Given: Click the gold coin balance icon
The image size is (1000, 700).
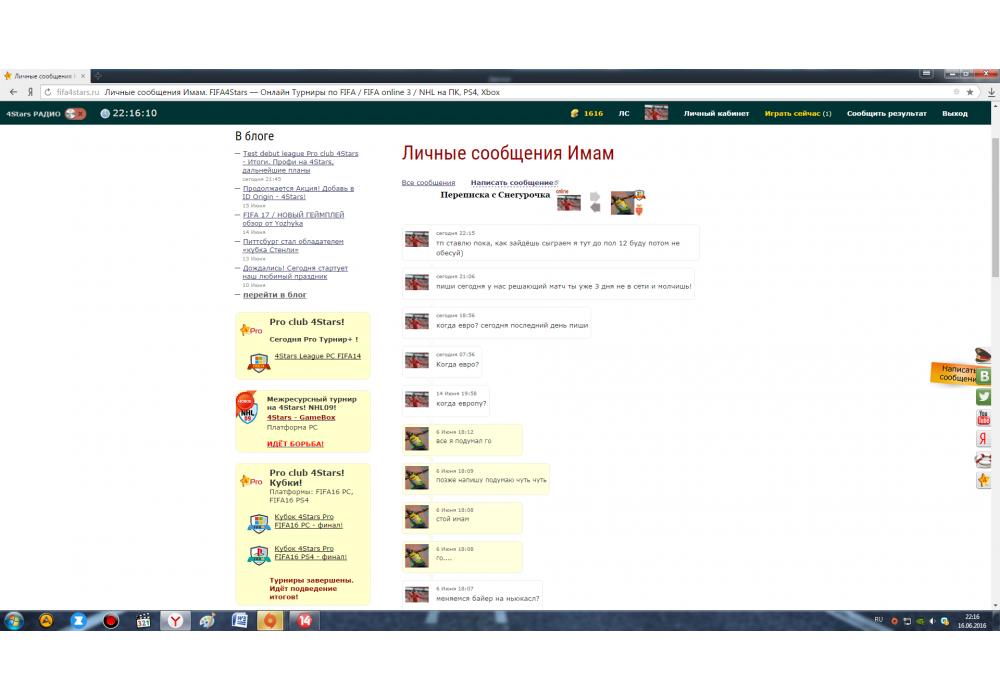Looking at the screenshot, I should (575, 114).
